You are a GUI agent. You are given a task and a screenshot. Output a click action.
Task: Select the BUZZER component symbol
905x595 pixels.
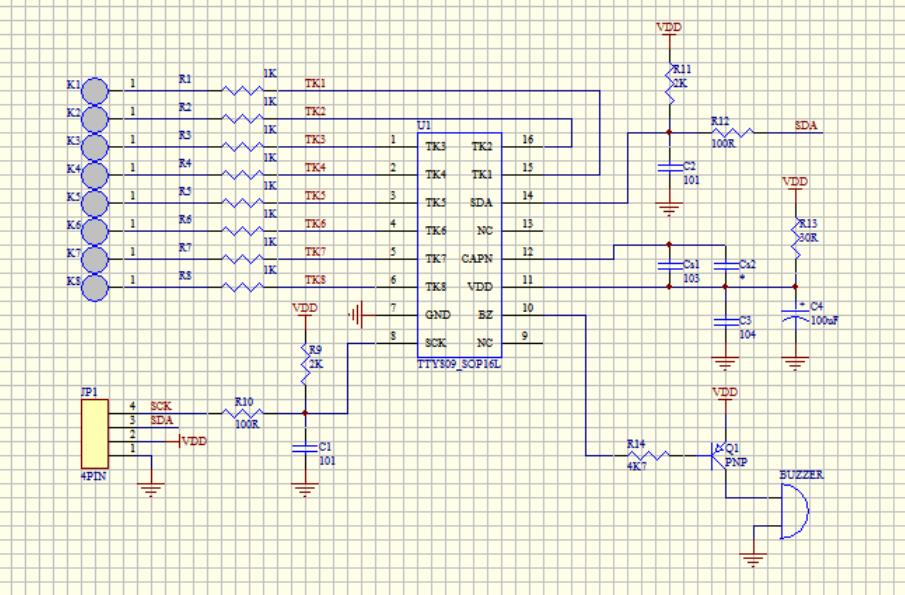[795, 511]
